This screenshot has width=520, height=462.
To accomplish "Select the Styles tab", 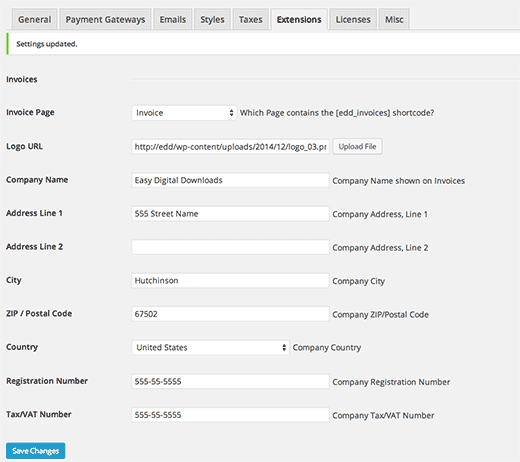I will point(212,19).
